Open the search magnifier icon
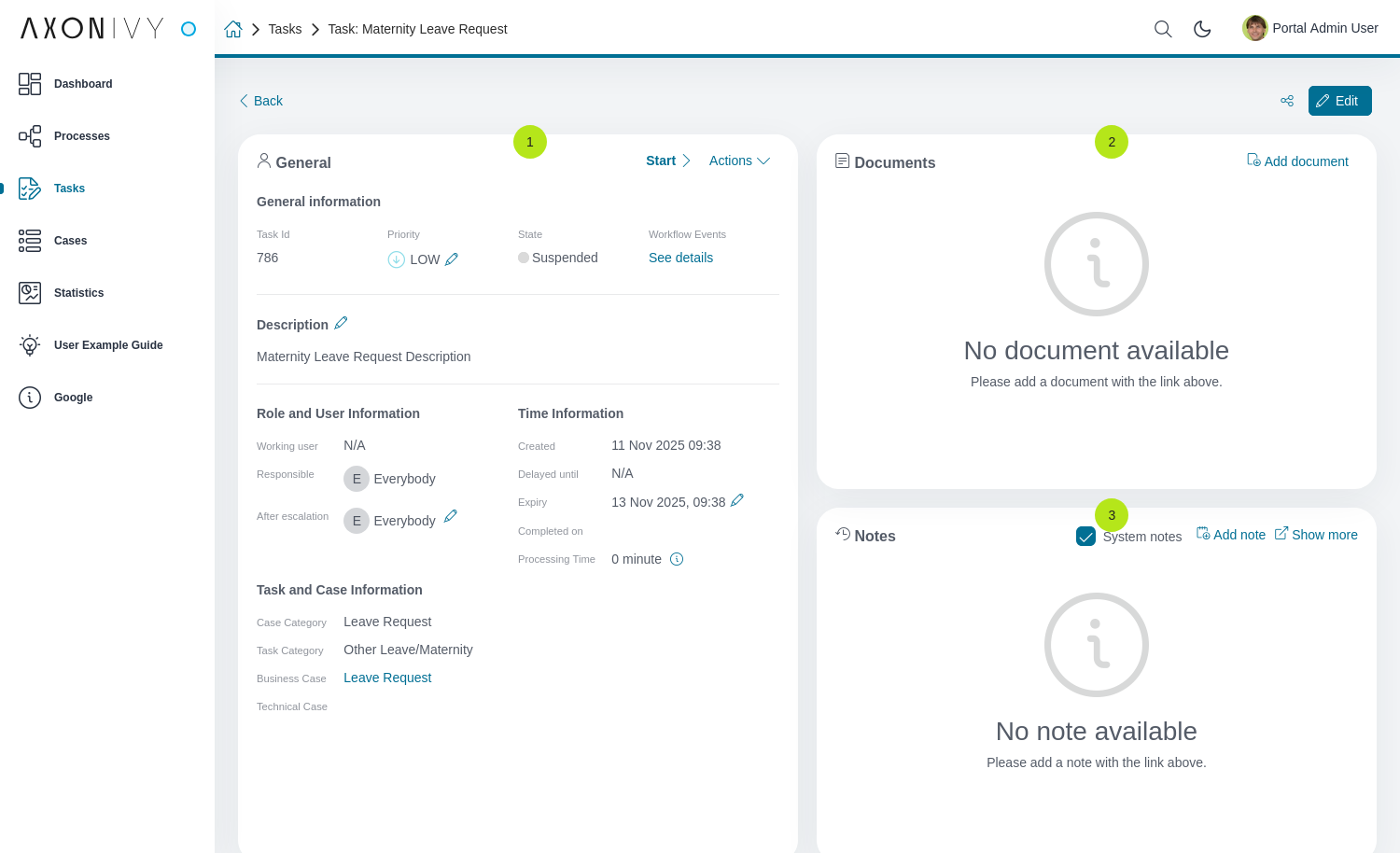 (x=1163, y=29)
